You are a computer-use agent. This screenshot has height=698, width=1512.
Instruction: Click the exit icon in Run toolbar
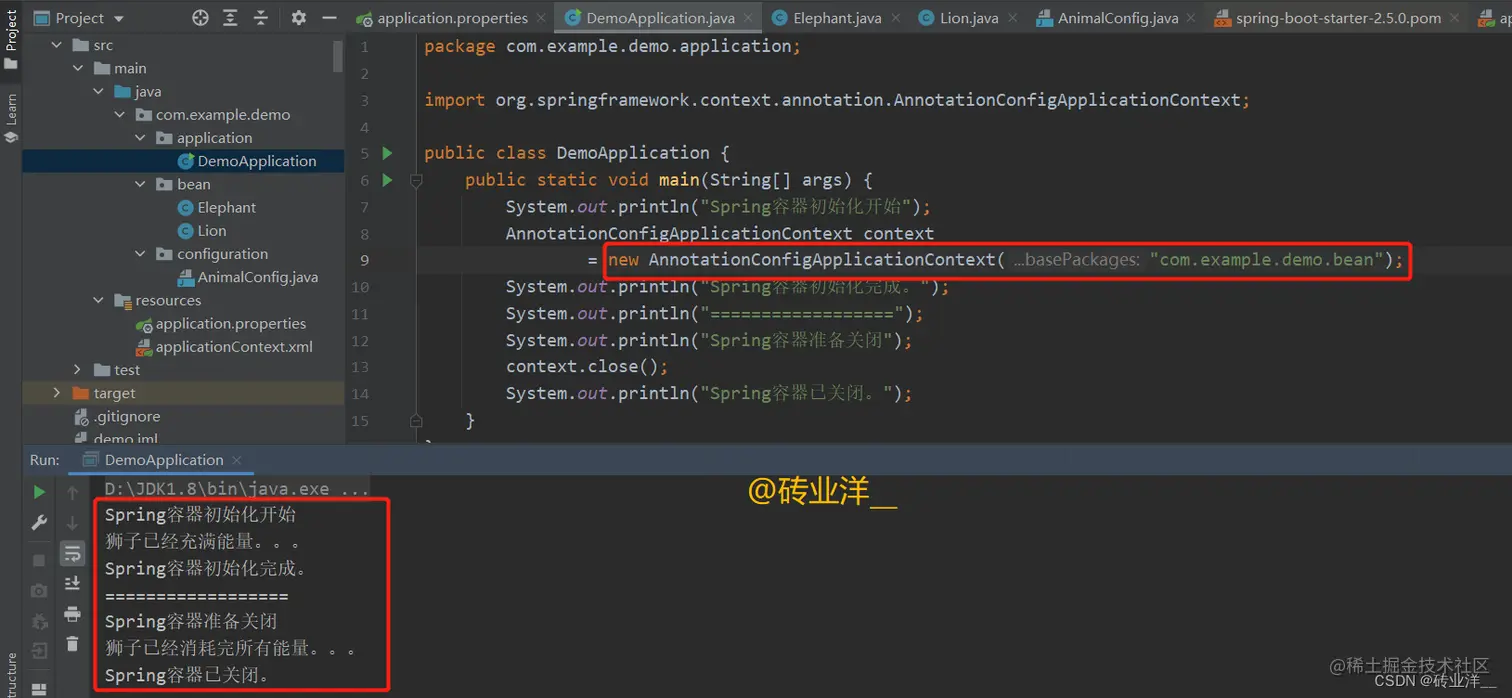39,651
